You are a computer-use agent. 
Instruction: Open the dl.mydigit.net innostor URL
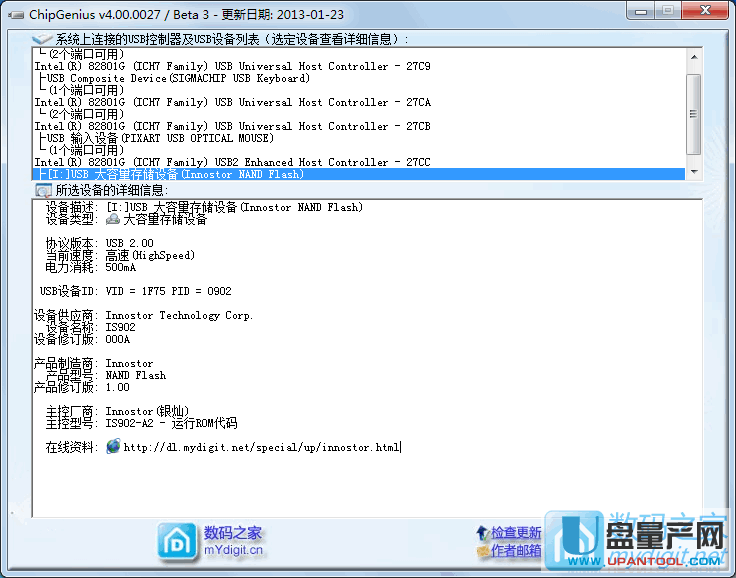[261, 447]
